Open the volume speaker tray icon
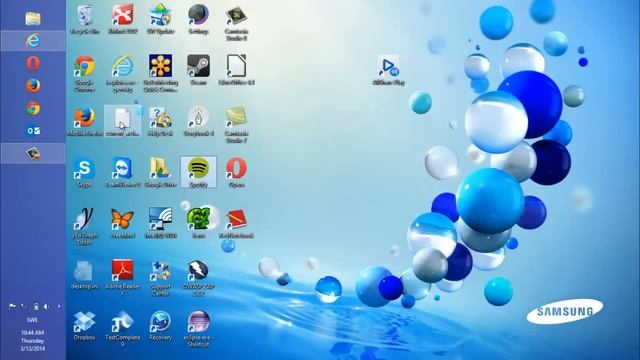The width and height of the screenshot is (640, 360). pos(47,306)
